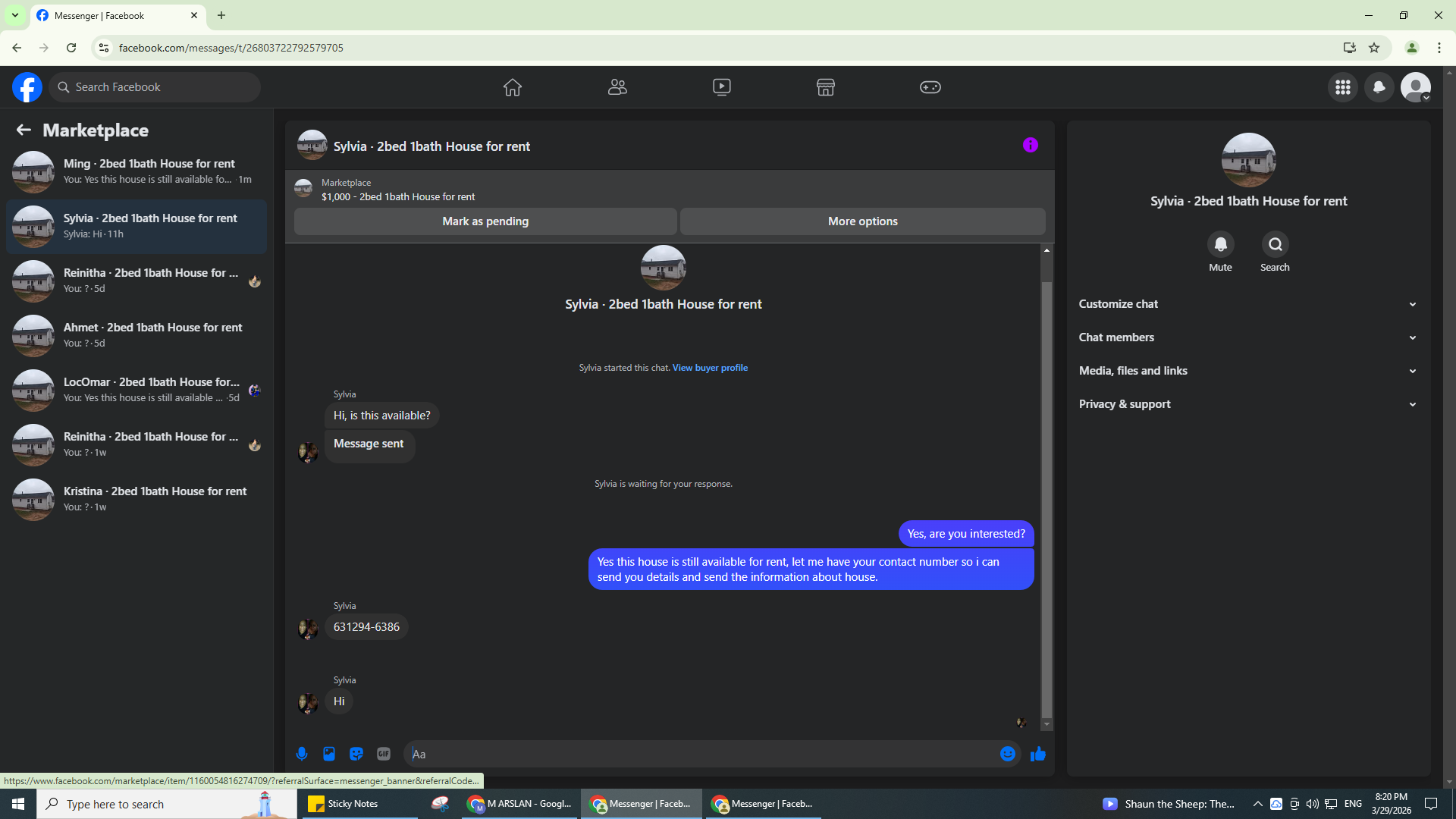Expand Customize chat section
This screenshot has width=1456, height=819.
1248,304
